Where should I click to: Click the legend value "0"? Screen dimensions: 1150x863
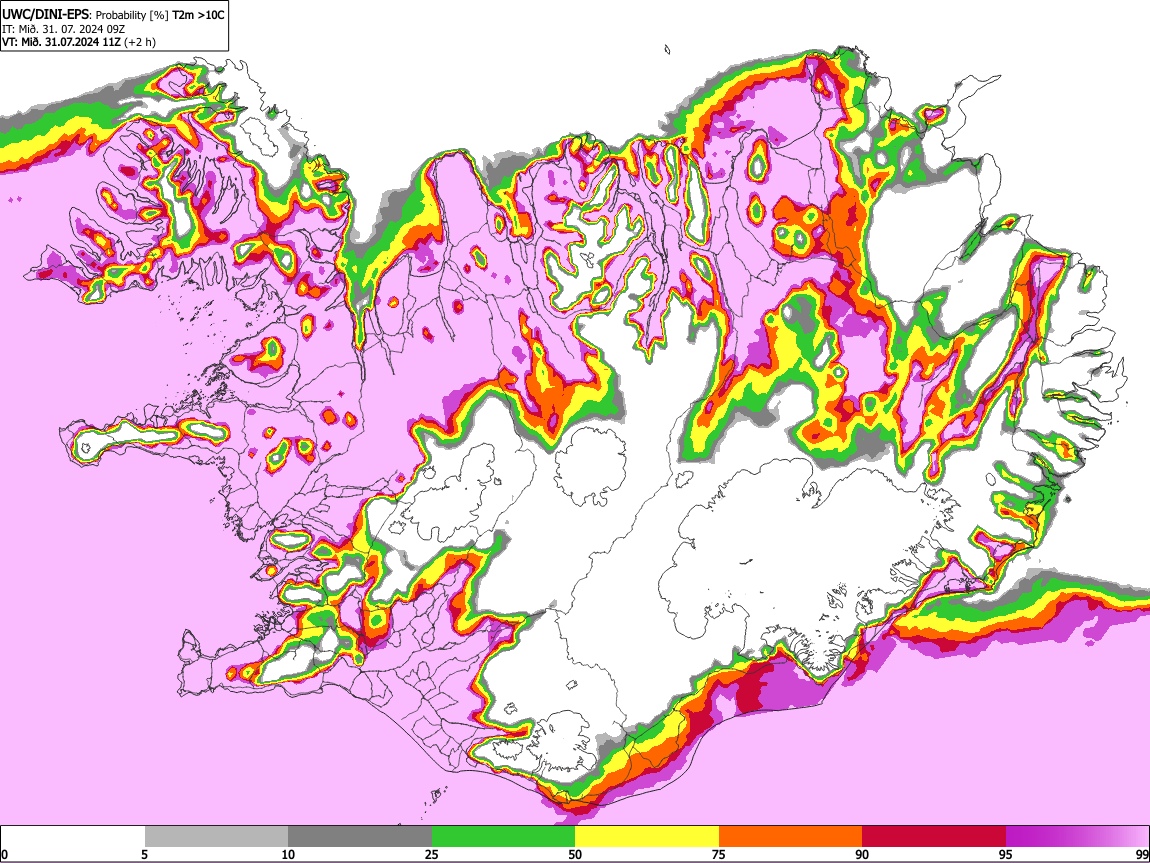pos(4,855)
